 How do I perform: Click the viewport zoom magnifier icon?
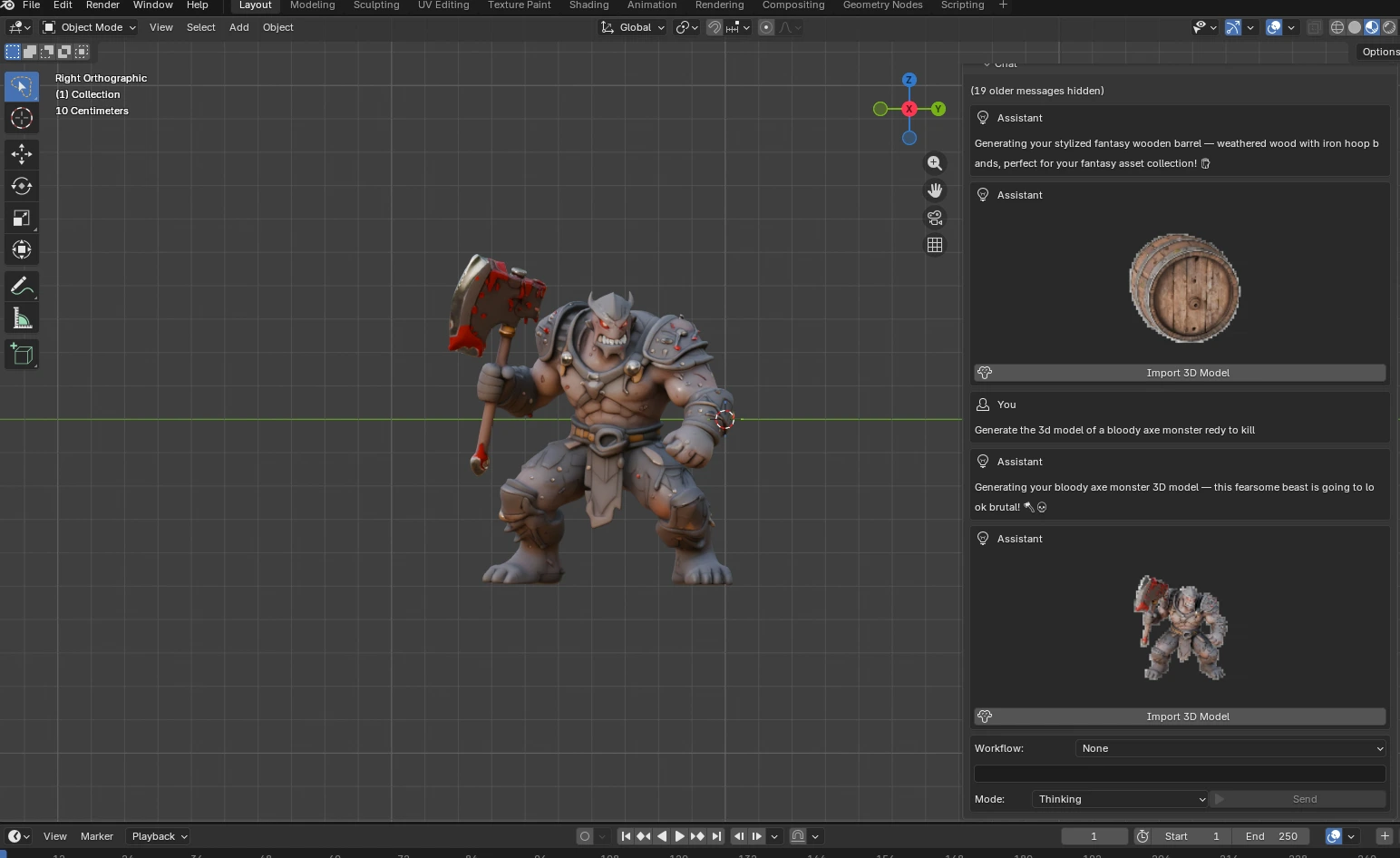935,163
